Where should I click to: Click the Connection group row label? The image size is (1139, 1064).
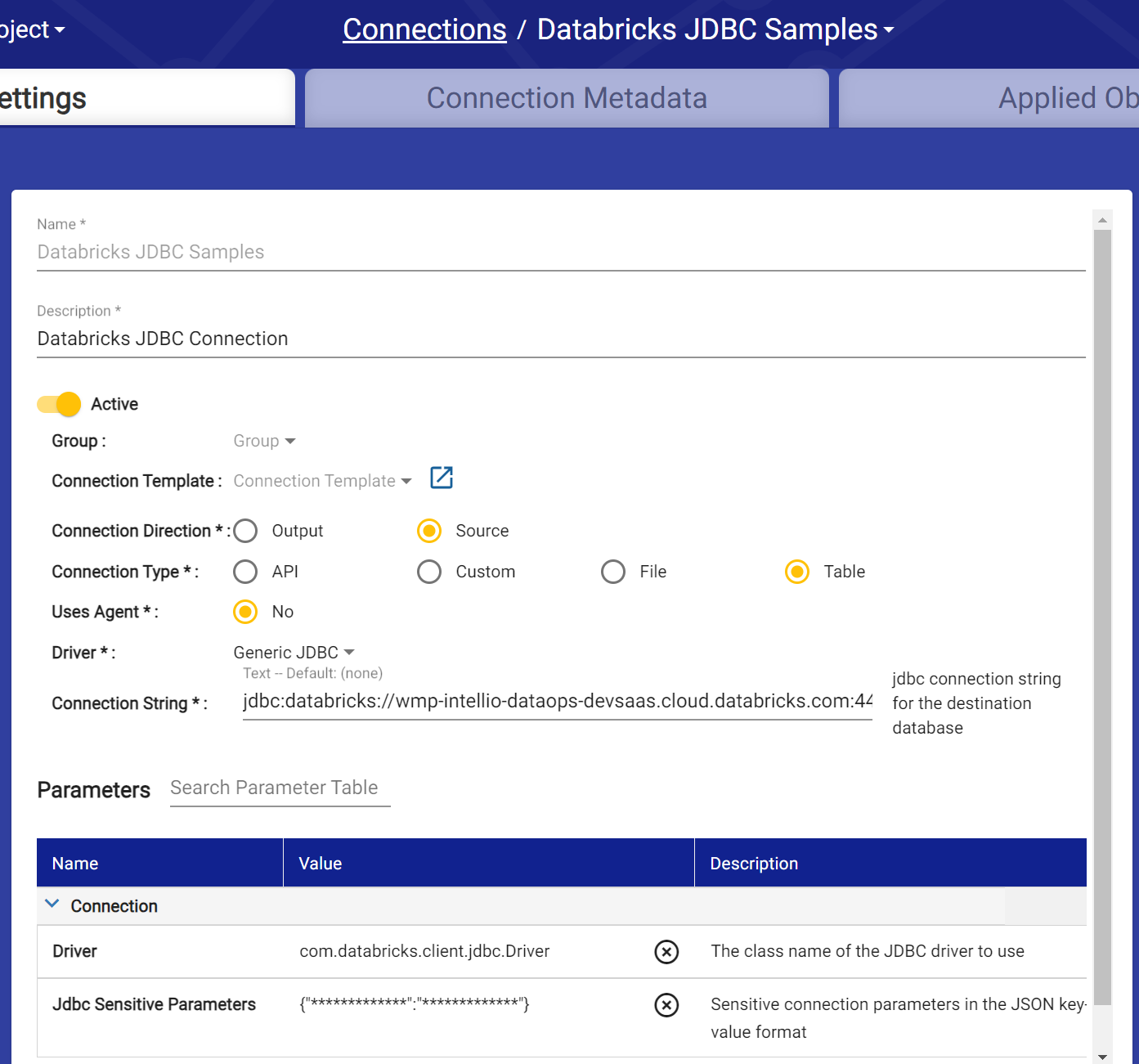(x=114, y=906)
